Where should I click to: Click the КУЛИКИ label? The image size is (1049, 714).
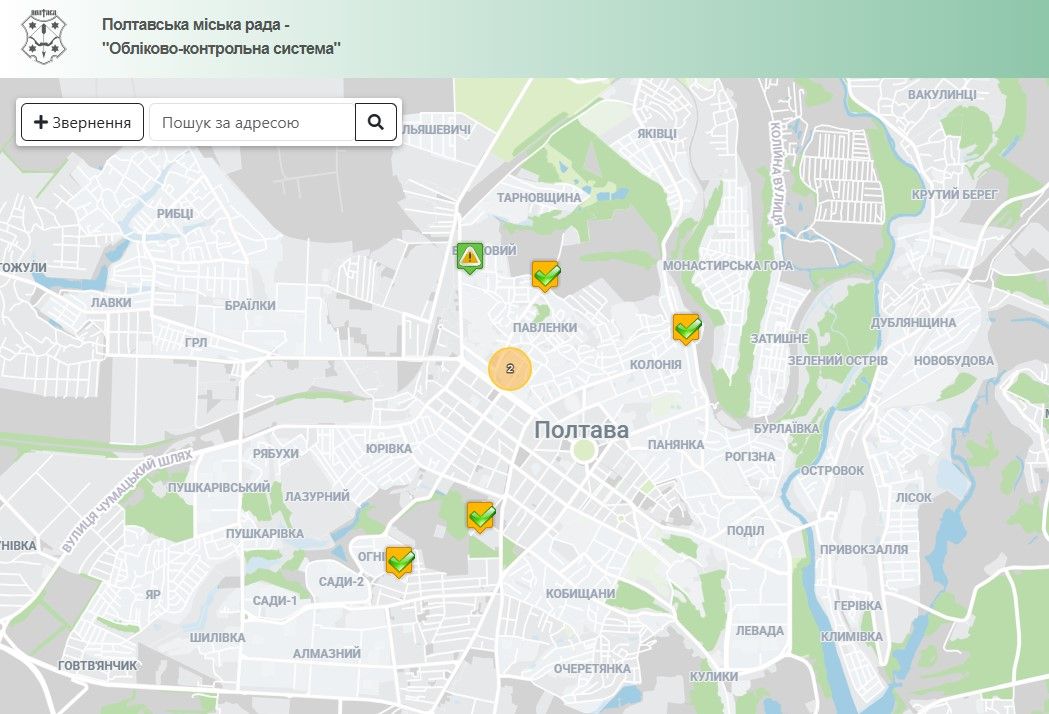coord(714,677)
